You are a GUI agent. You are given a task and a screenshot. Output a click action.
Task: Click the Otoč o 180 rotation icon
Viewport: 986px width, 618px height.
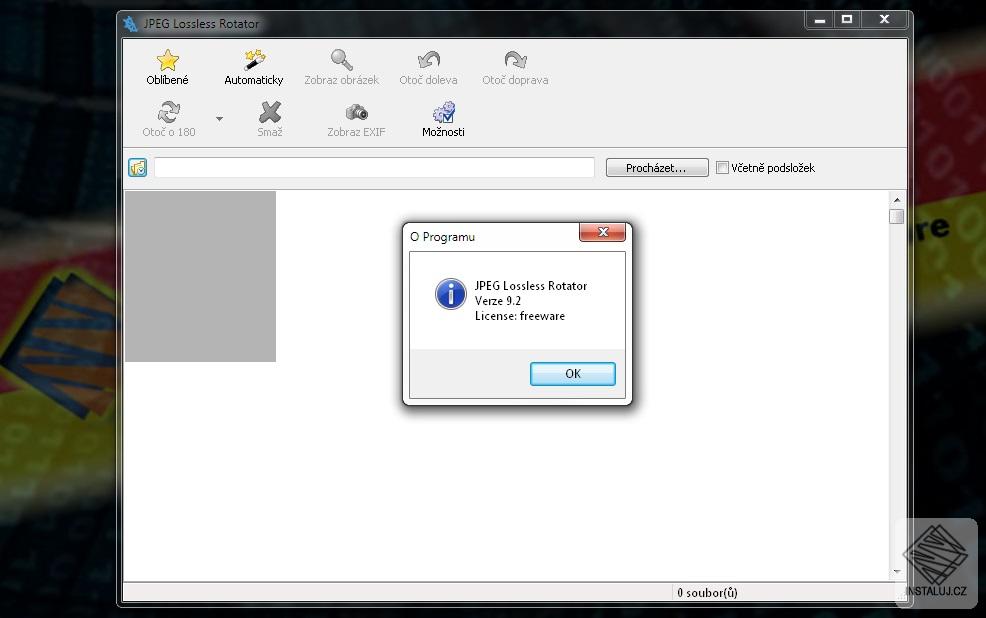point(167,110)
